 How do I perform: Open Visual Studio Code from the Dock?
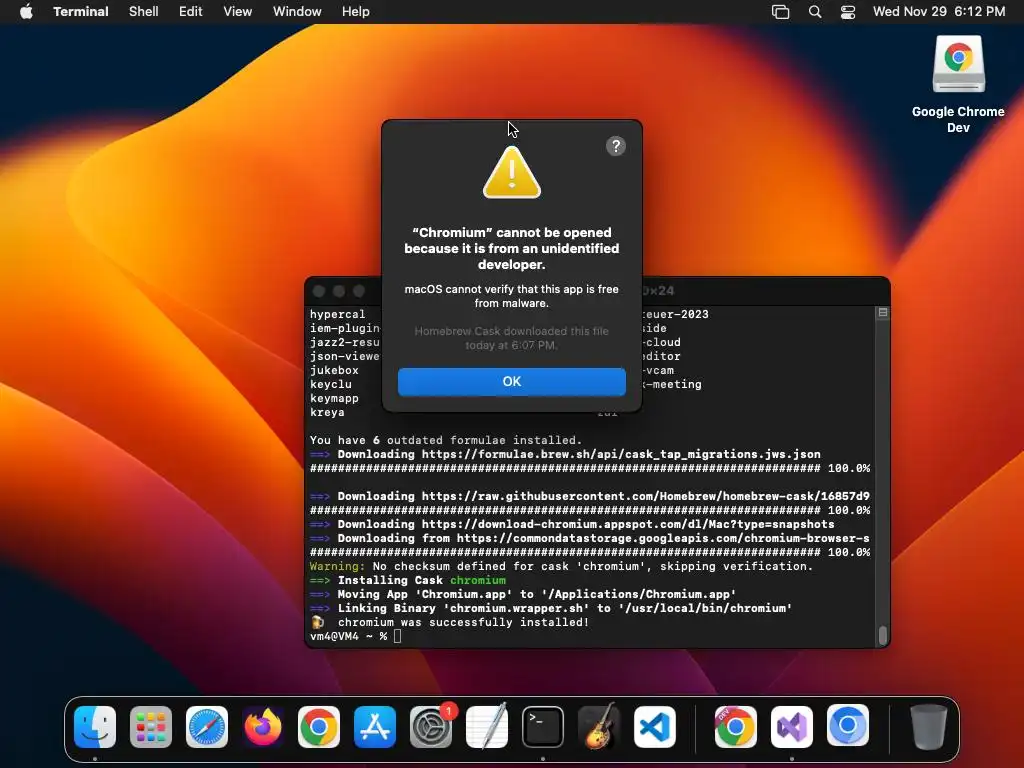point(654,726)
